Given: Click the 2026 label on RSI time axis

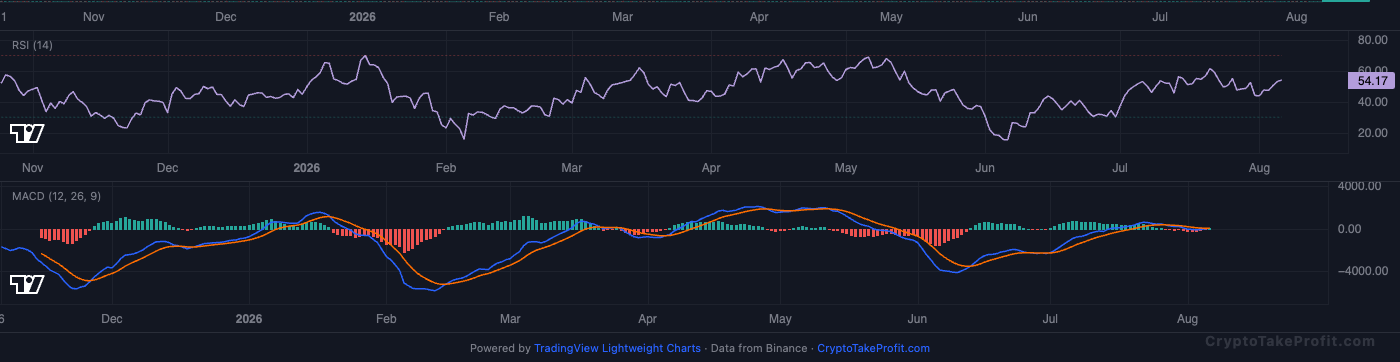Looking at the screenshot, I should 306,168.
